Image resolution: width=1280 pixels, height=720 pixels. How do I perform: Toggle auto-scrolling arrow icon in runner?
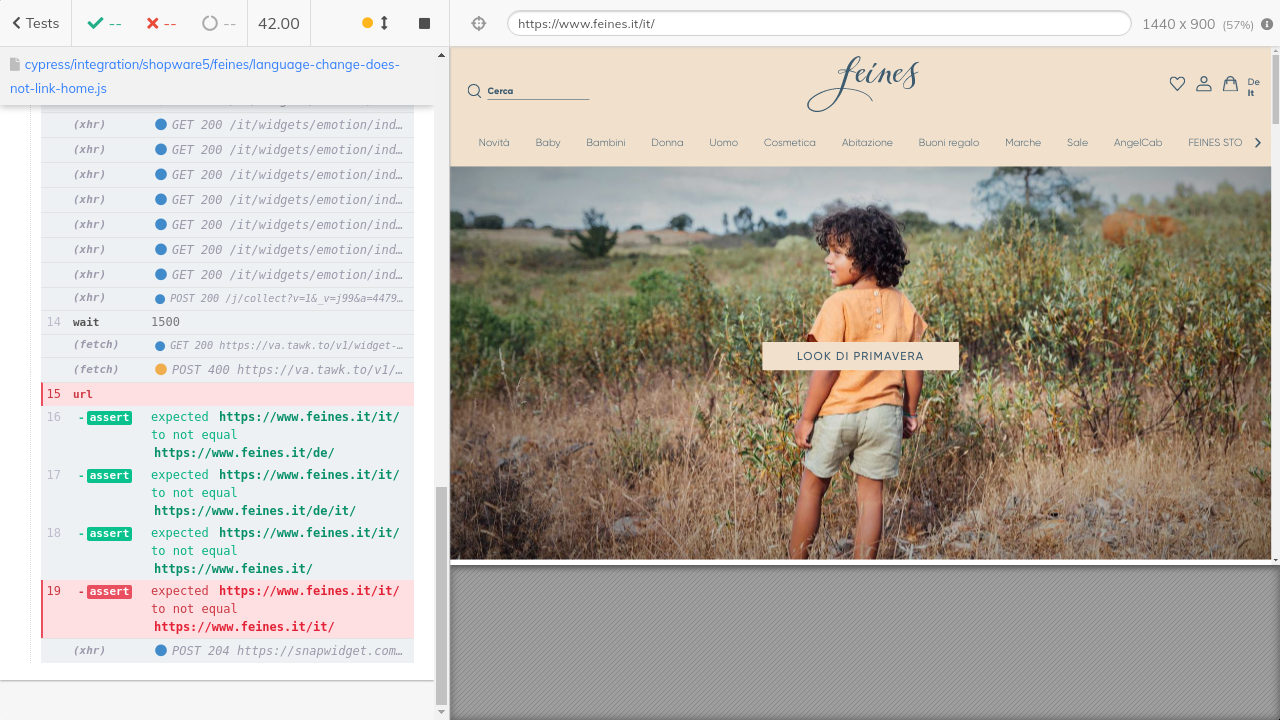(384, 23)
